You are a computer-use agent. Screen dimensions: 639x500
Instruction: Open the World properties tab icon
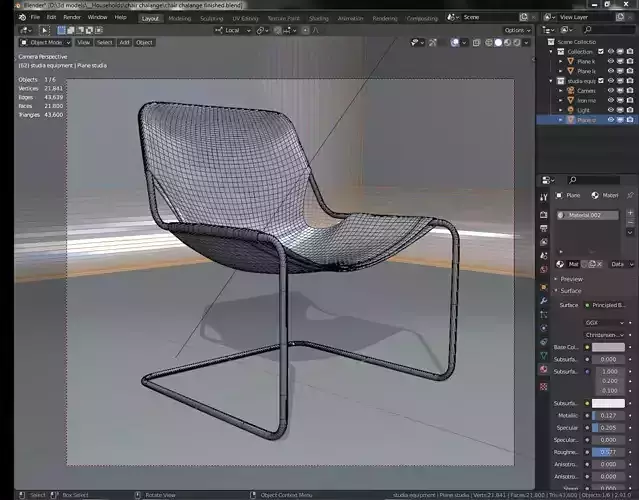click(x=544, y=269)
